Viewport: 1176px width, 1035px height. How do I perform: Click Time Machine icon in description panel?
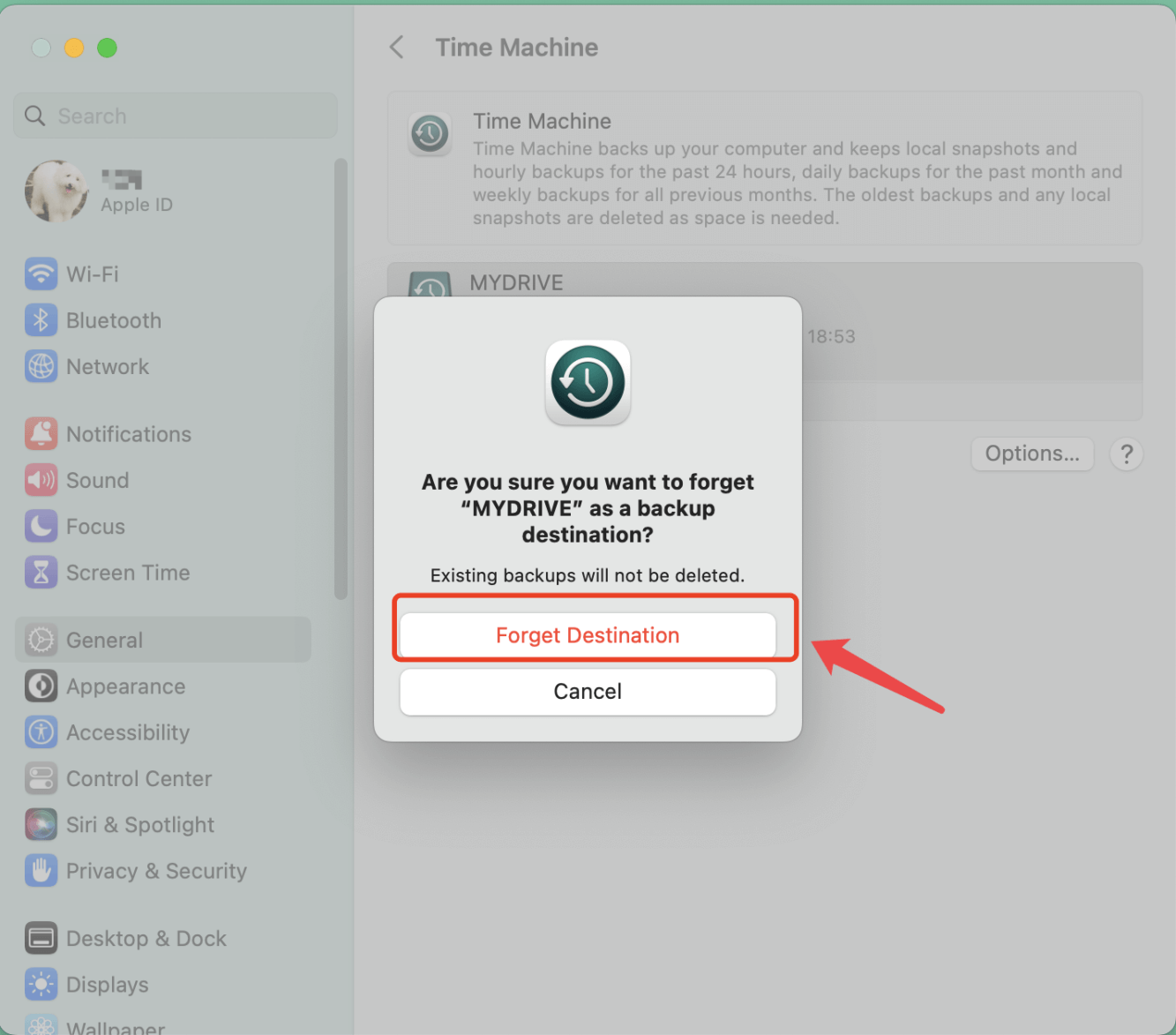click(x=431, y=134)
